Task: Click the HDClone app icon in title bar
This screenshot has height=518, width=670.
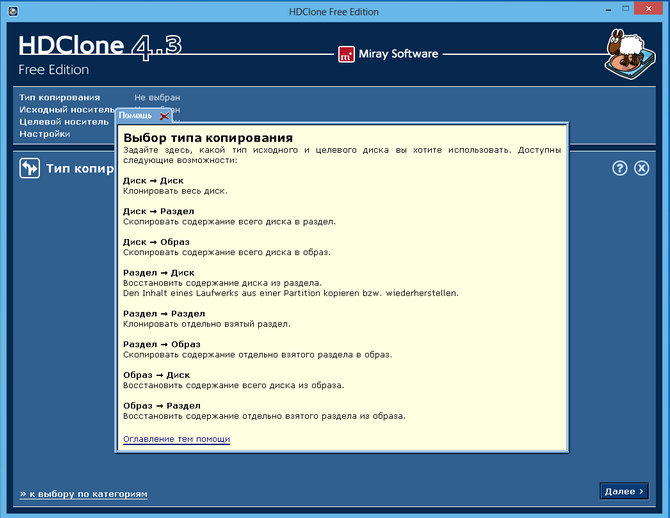Action: [x=13, y=11]
